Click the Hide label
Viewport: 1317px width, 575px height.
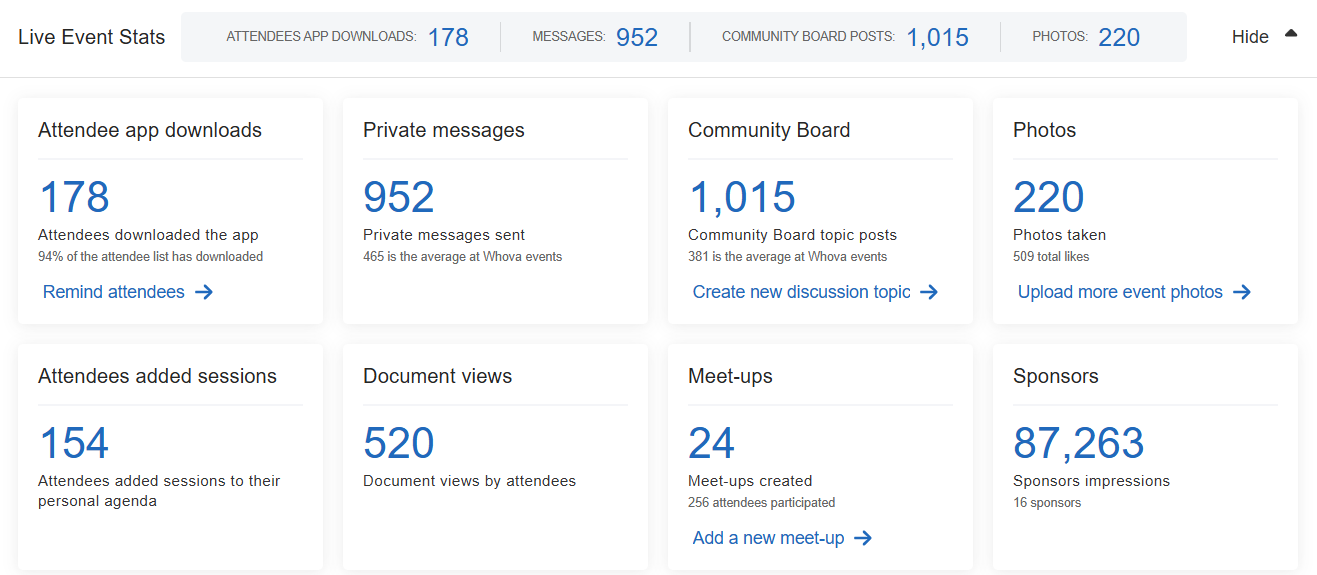click(x=1250, y=37)
